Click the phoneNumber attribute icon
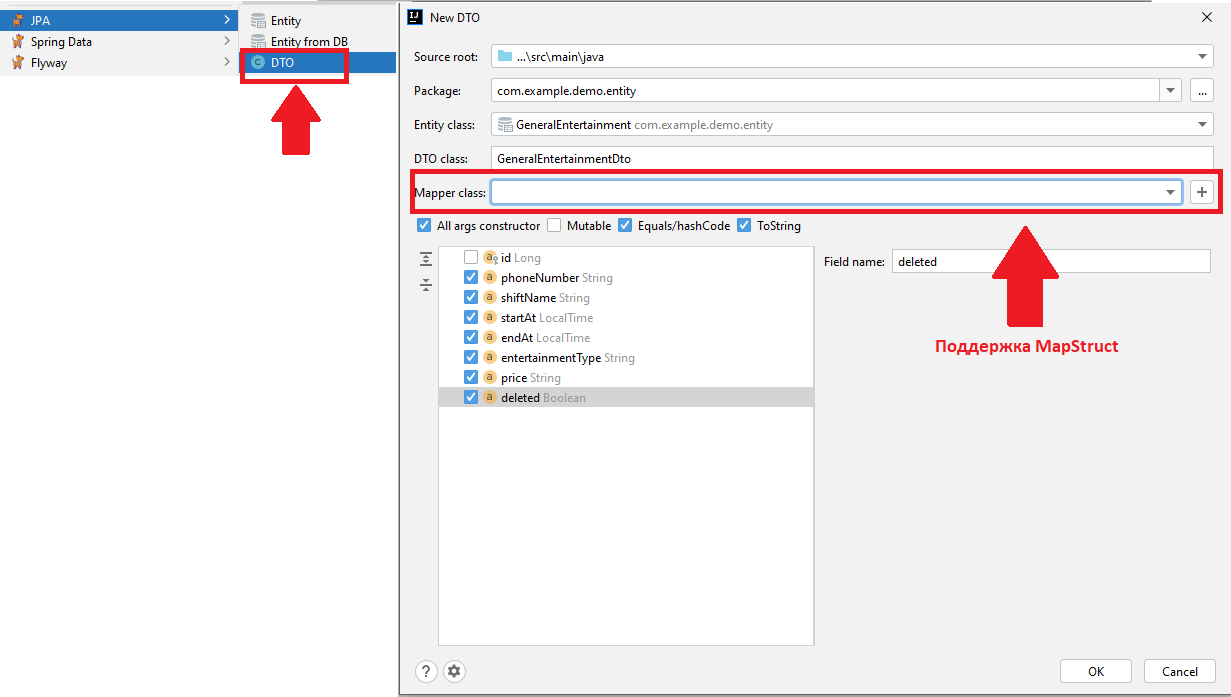1231x697 pixels. coord(490,278)
